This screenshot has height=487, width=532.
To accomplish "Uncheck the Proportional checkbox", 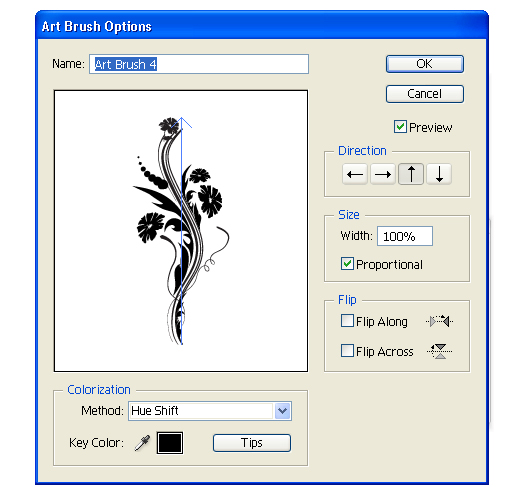I will pyautogui.click(x=347, y=264).
